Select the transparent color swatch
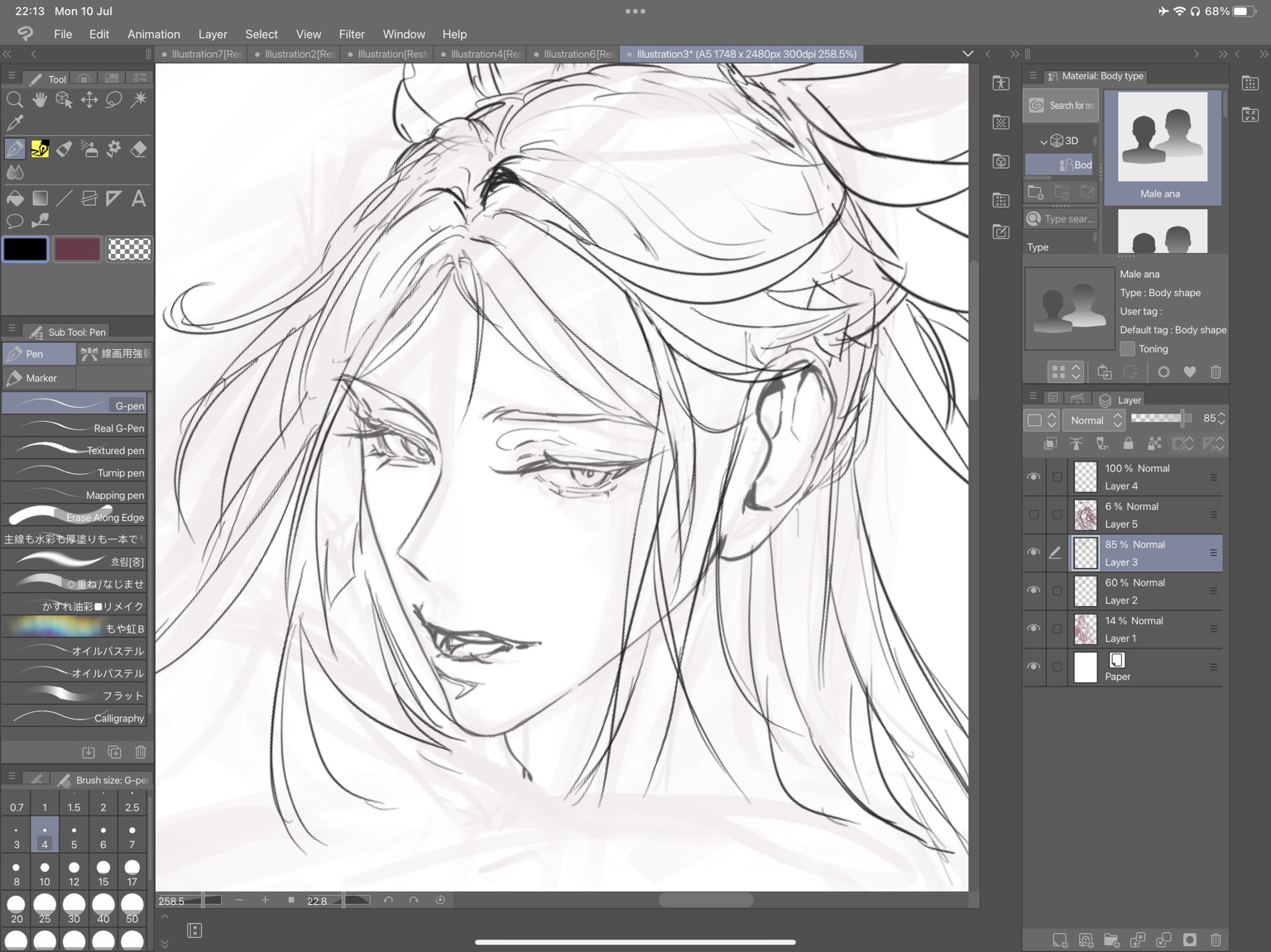 point(130,249)
